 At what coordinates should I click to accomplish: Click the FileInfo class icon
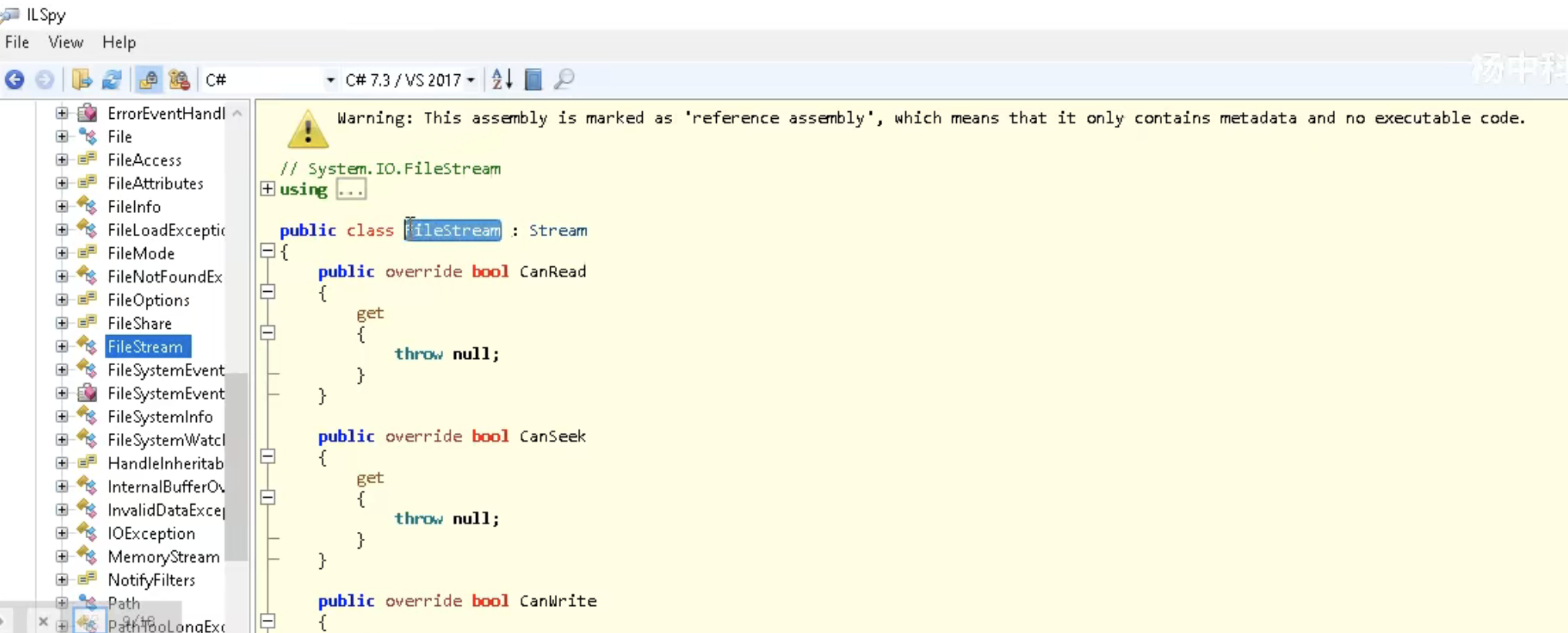(x=87, y=206)
